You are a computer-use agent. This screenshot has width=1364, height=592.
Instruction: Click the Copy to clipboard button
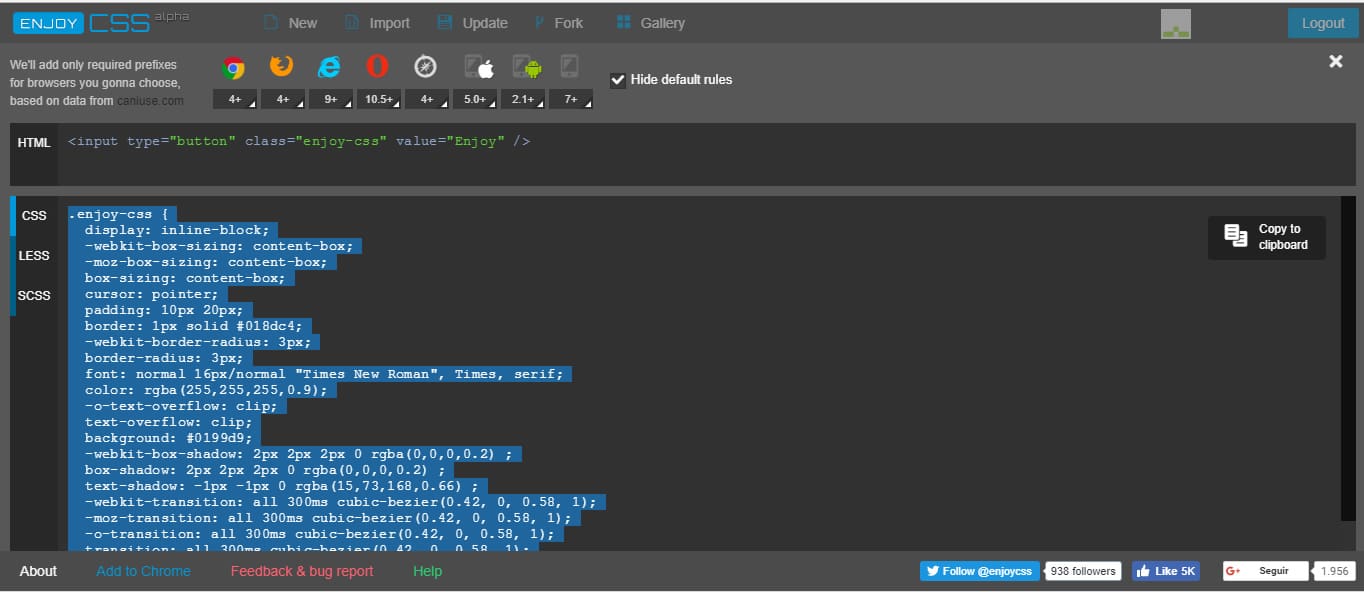[1266, 237]
